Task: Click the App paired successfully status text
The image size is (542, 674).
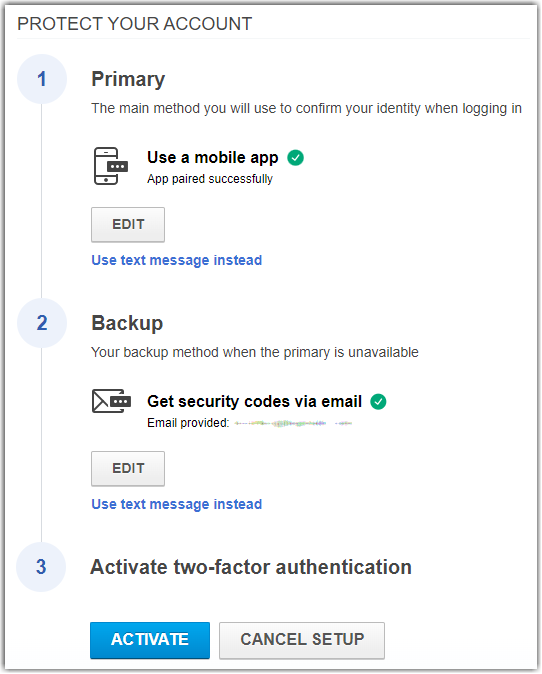Action: coord(210,179)
